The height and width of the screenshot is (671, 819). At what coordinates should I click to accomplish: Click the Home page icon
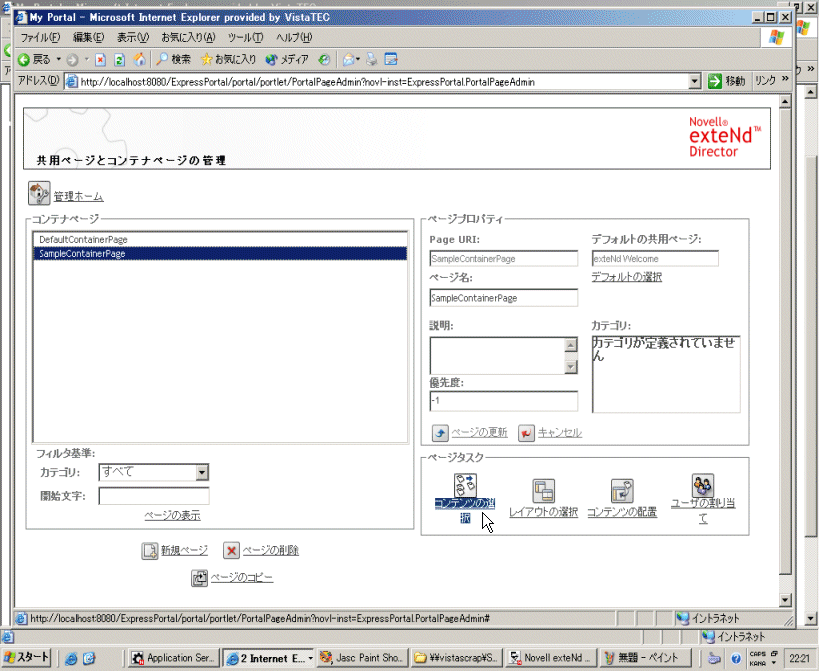coord(139,60)
